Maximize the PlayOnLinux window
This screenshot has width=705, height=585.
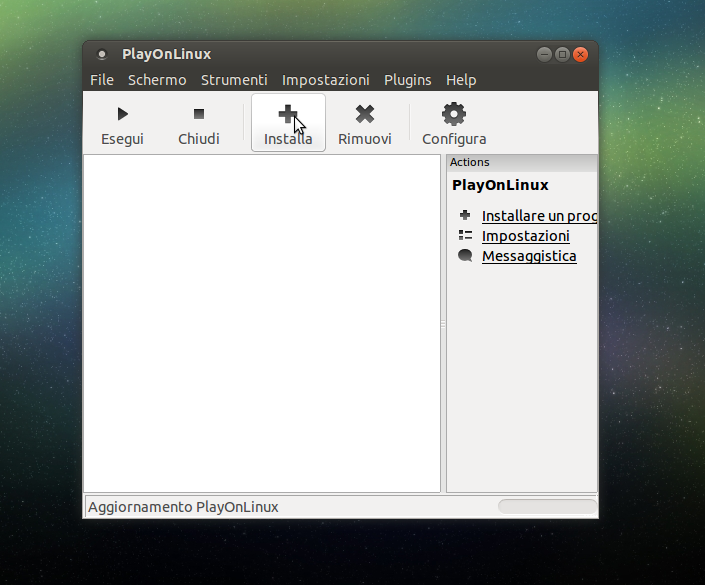tap(562, 54)
